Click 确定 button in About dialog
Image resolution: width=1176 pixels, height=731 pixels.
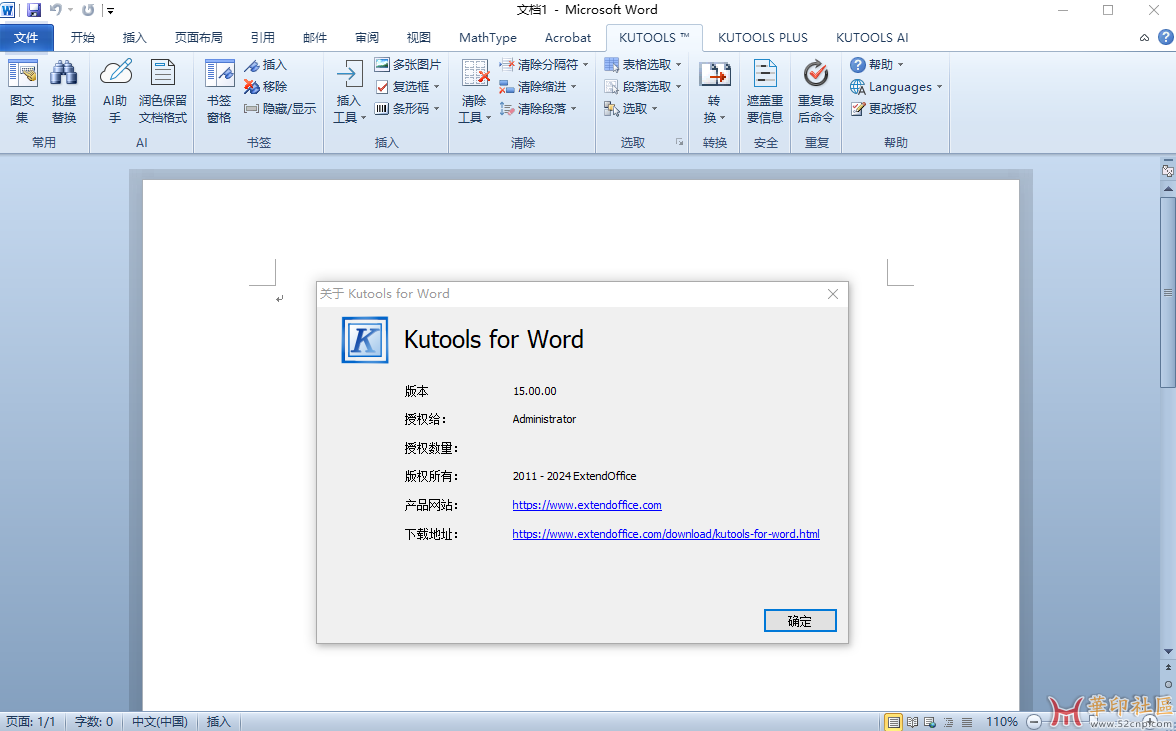[x=800, y=621]
